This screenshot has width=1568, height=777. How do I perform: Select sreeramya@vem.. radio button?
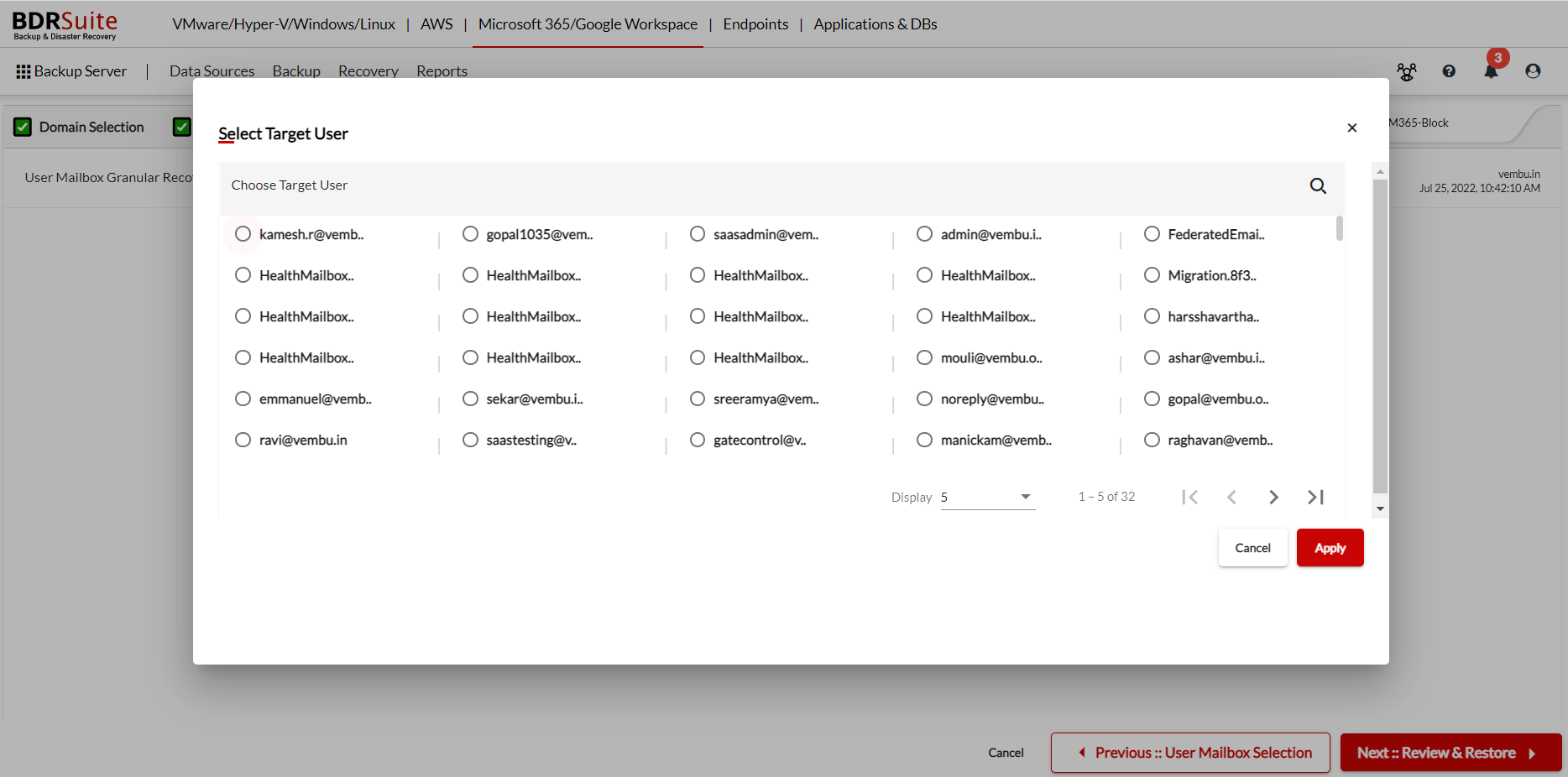pos(698,399)
